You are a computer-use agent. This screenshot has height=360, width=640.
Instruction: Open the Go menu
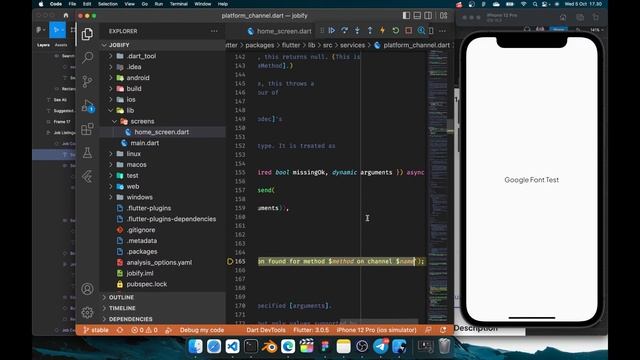(144, 4)
